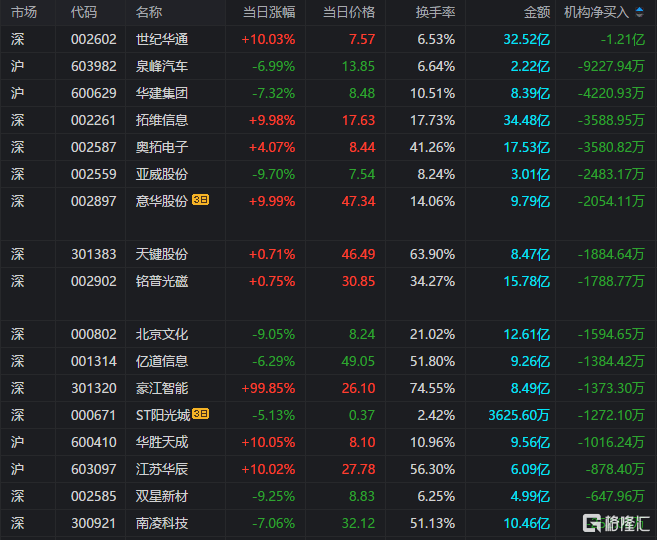Click the 0.37 price cell
Image resolution: width=657 pixels, height=540 pixels.
tap(362, 415)
